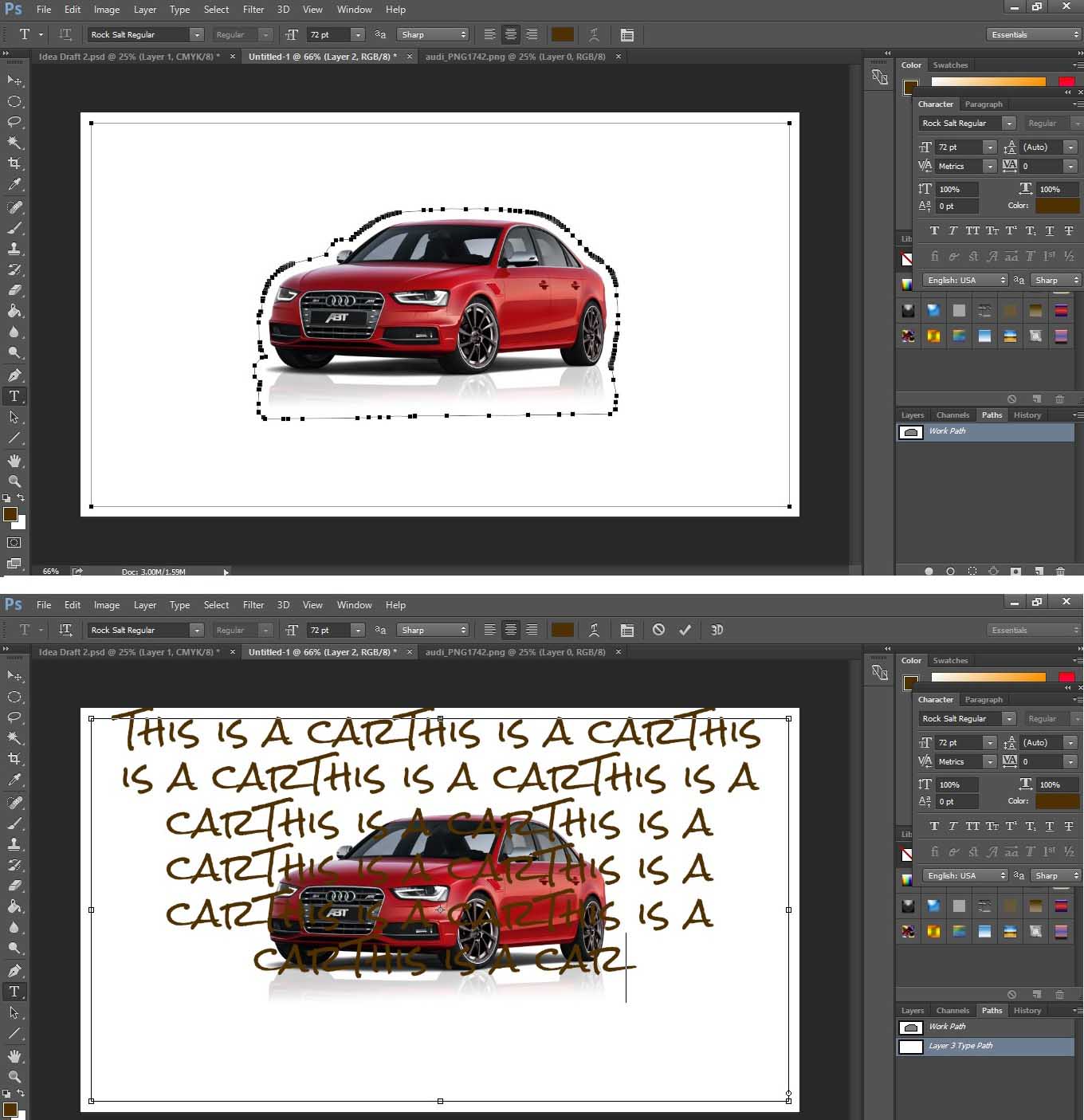Select the Hand tool in the upper toolbar
Screen dimensions: 1084x1120
point(14,460)
